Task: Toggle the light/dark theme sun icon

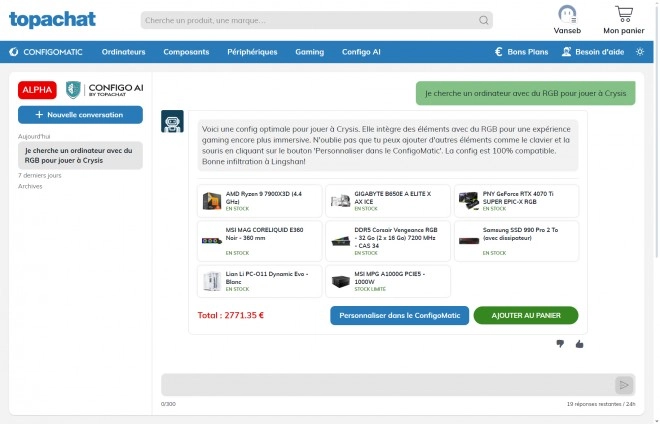Action: [640, 52]
